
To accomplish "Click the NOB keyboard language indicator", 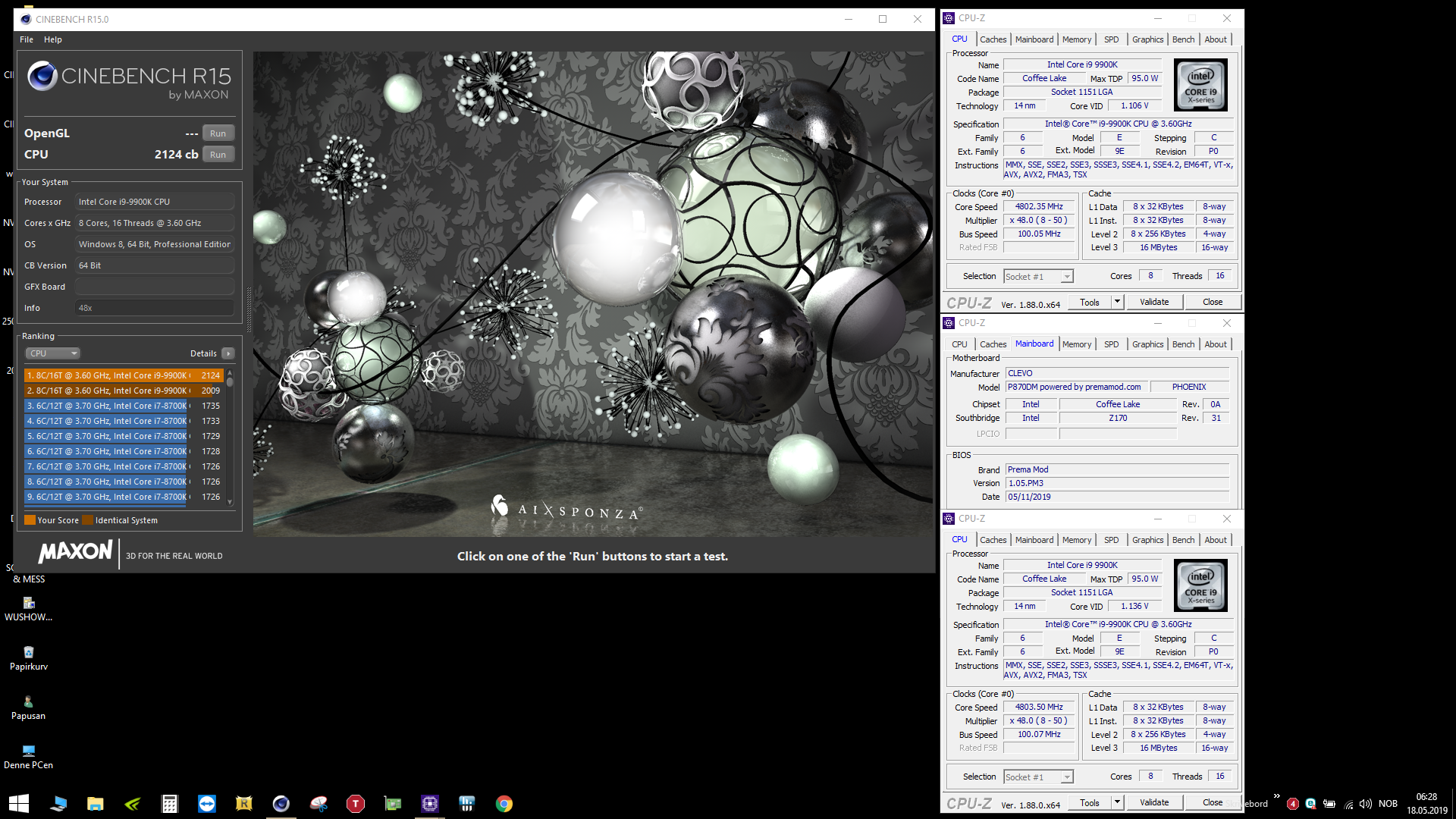I will point(1388,804).
